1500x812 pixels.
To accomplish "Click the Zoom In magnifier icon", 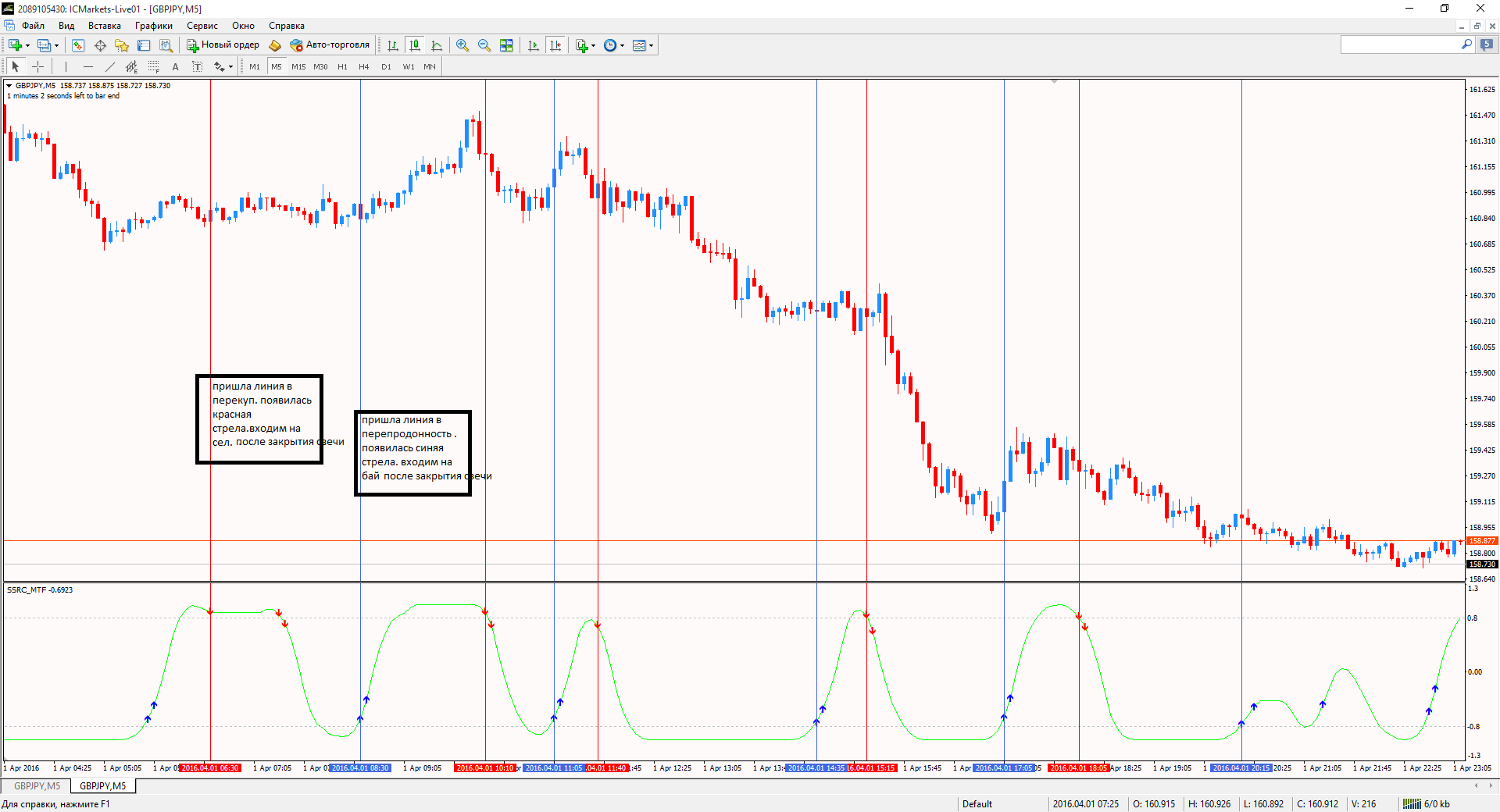I will [x=462, y=45].
